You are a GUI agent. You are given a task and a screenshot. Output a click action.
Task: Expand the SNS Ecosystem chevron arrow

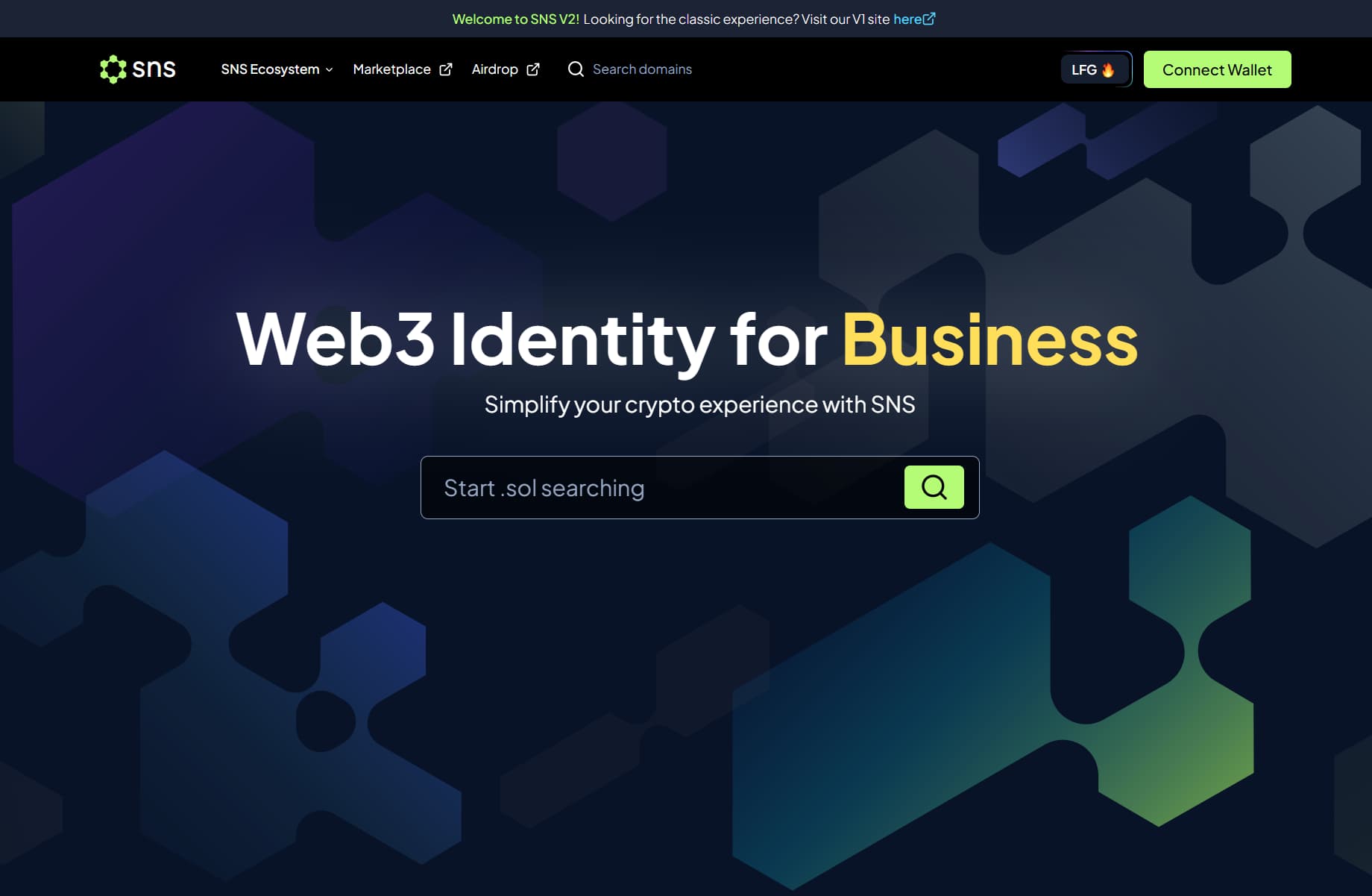(329, 70)
